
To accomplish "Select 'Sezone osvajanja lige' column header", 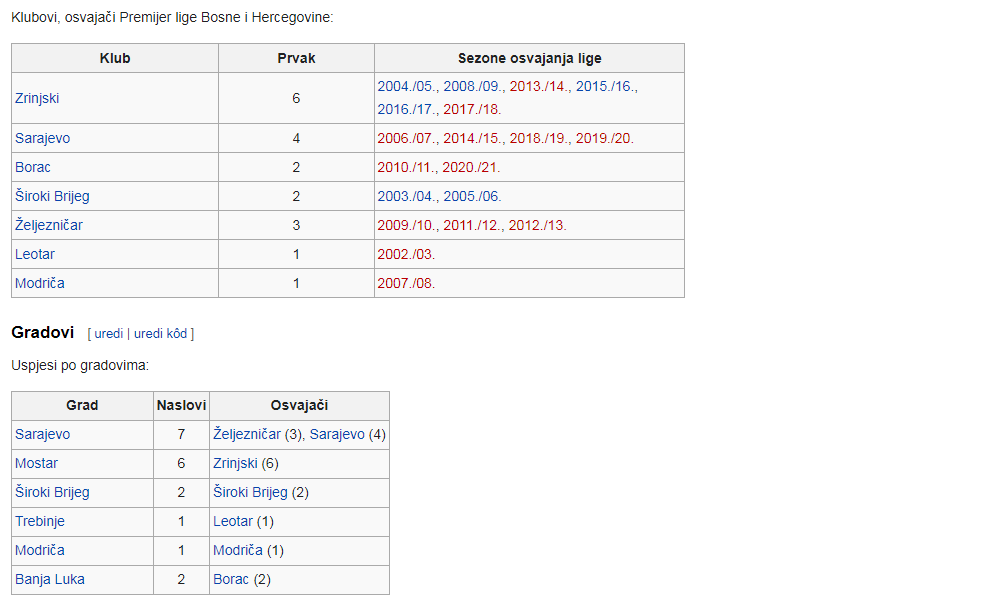I will [x=529, y=58].
